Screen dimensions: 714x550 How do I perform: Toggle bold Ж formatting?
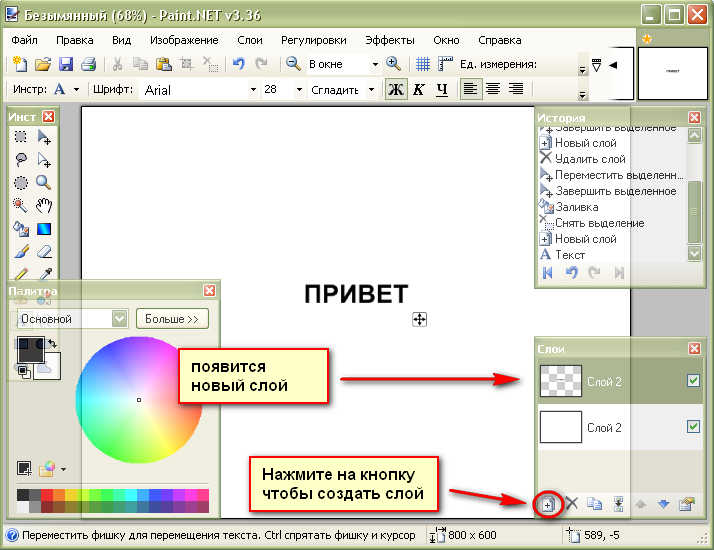(x=396, y=89)
